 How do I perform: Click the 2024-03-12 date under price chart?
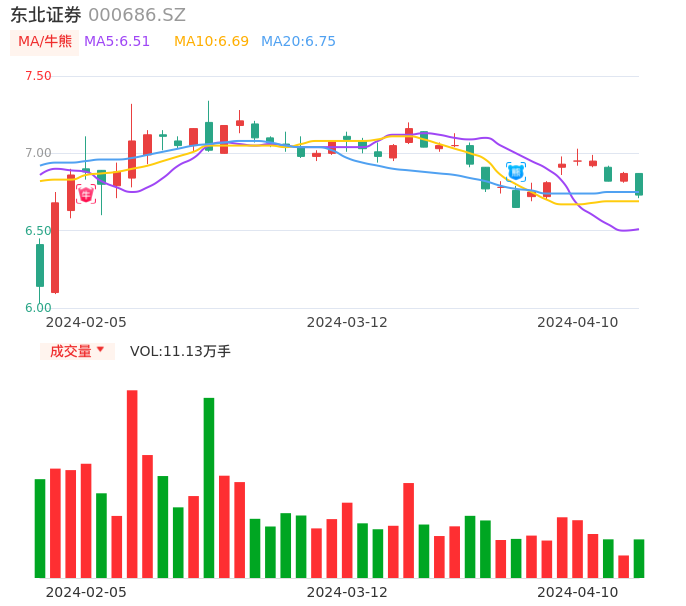[347, 322]
